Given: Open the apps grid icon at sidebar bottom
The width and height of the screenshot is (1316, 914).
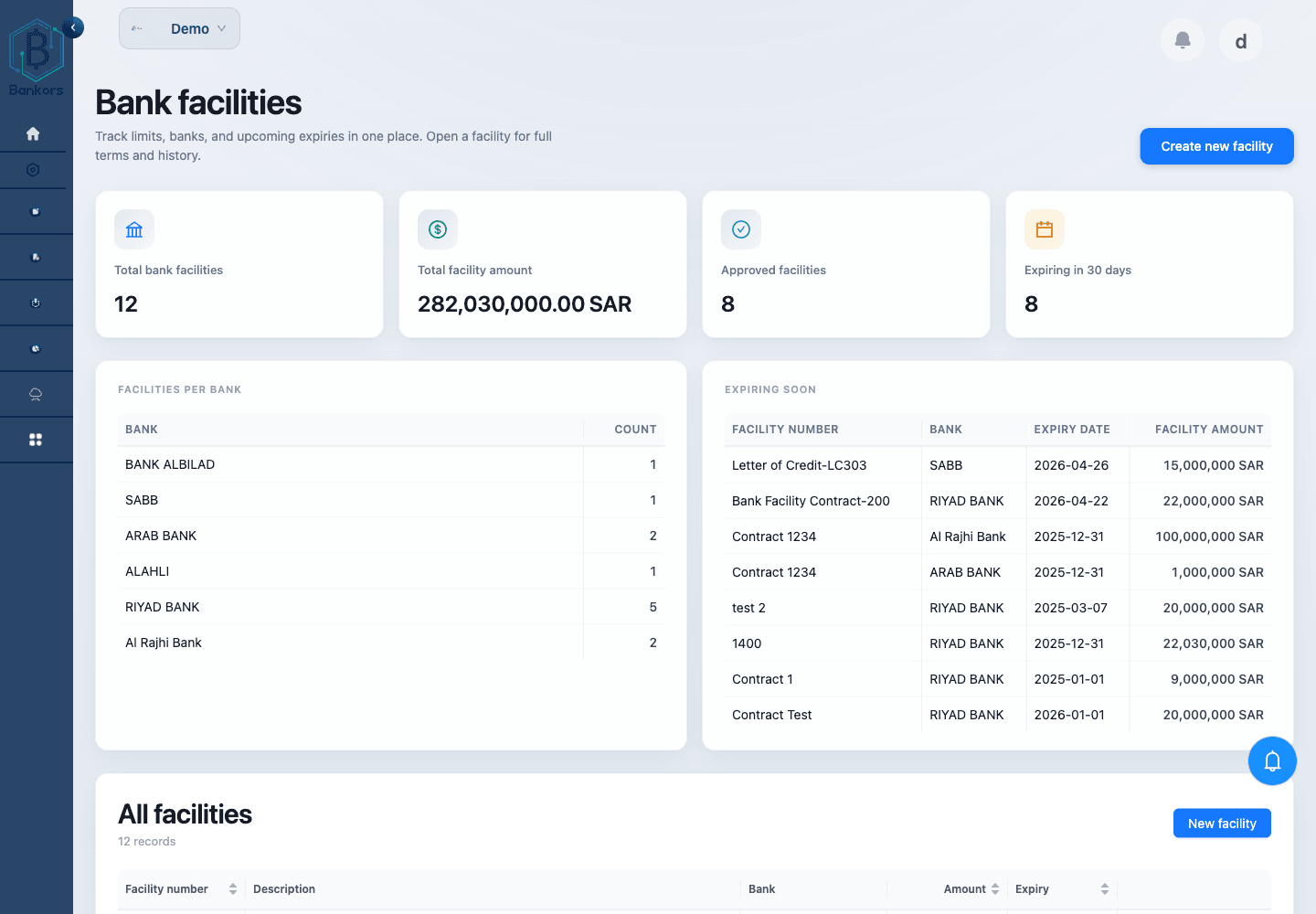Looking at the screenshot, I should [34, 440].
